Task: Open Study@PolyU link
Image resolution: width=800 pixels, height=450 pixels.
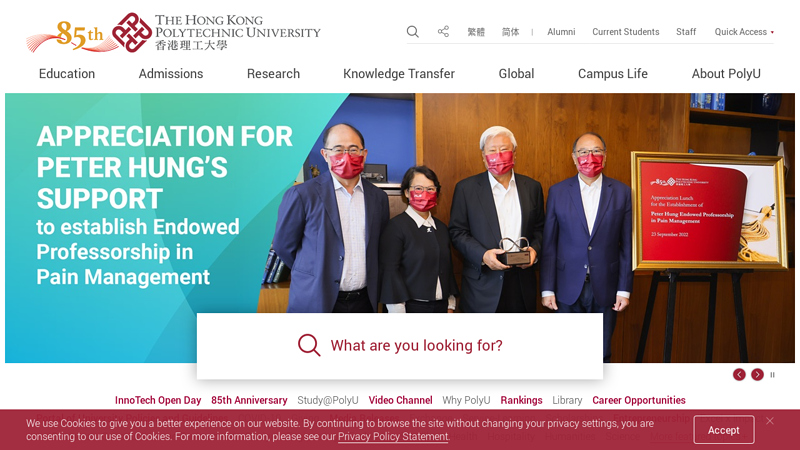Action: [328, 401]
